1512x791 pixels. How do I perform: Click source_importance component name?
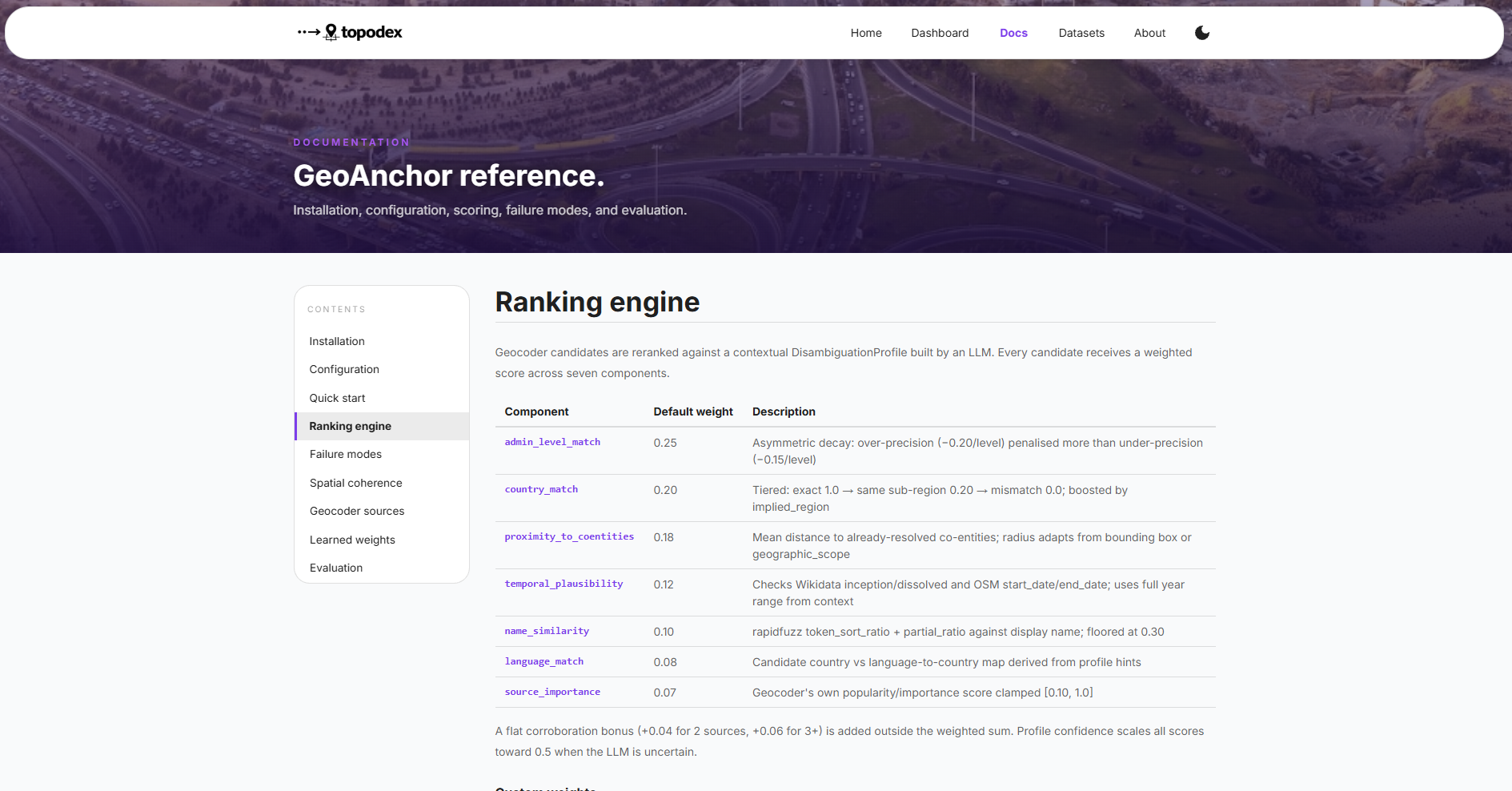click(552, 692)
